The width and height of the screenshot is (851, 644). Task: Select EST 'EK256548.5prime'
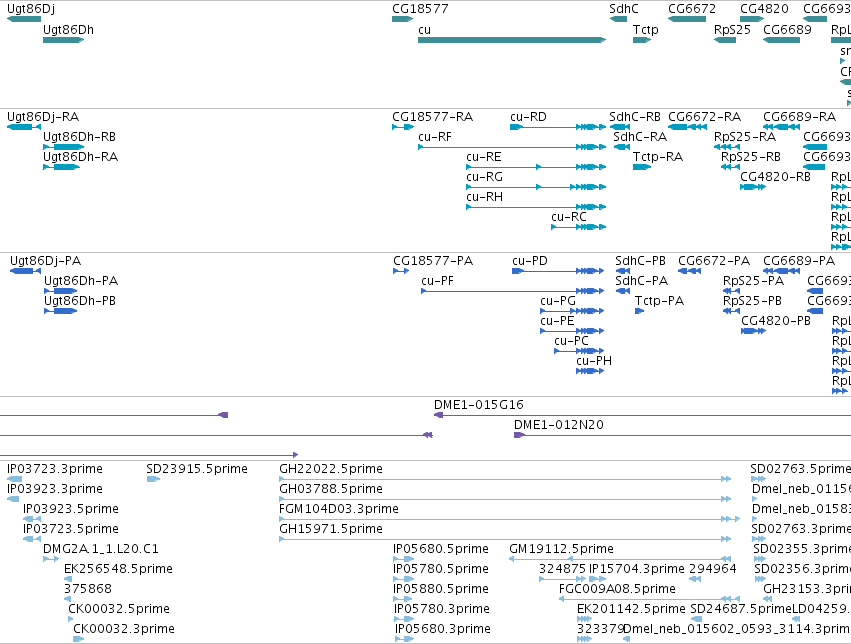(x=118, y=569)
